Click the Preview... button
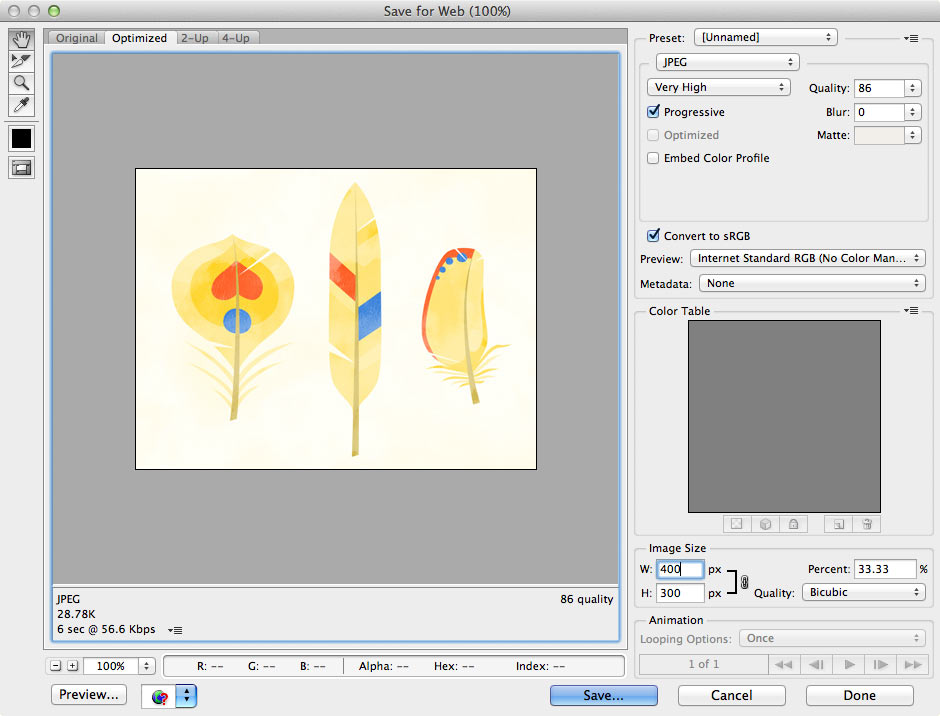 click(x=89, y=694)
